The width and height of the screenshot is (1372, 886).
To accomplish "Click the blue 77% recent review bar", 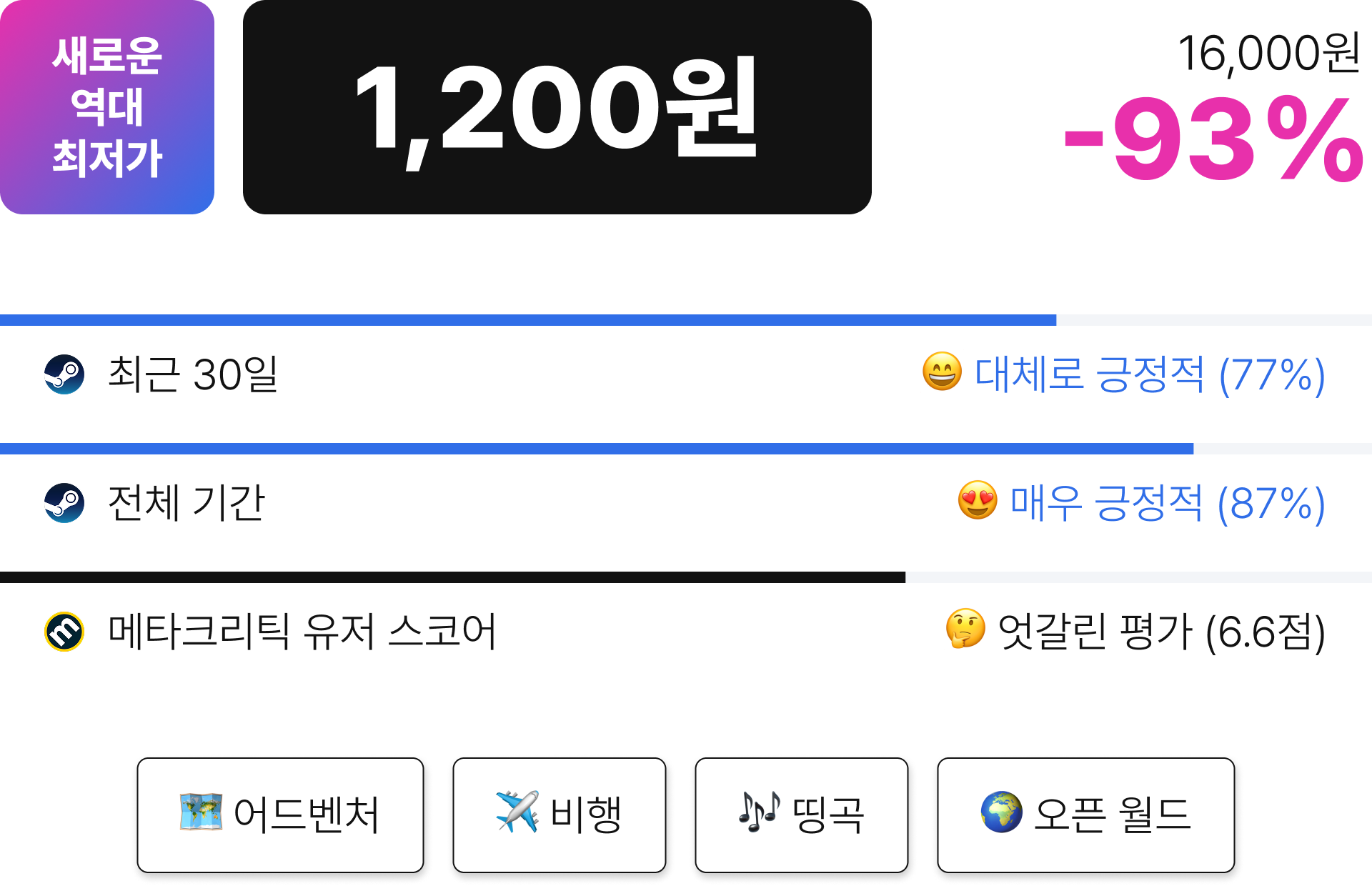I will pyautogui.click(x=528, y=320).
